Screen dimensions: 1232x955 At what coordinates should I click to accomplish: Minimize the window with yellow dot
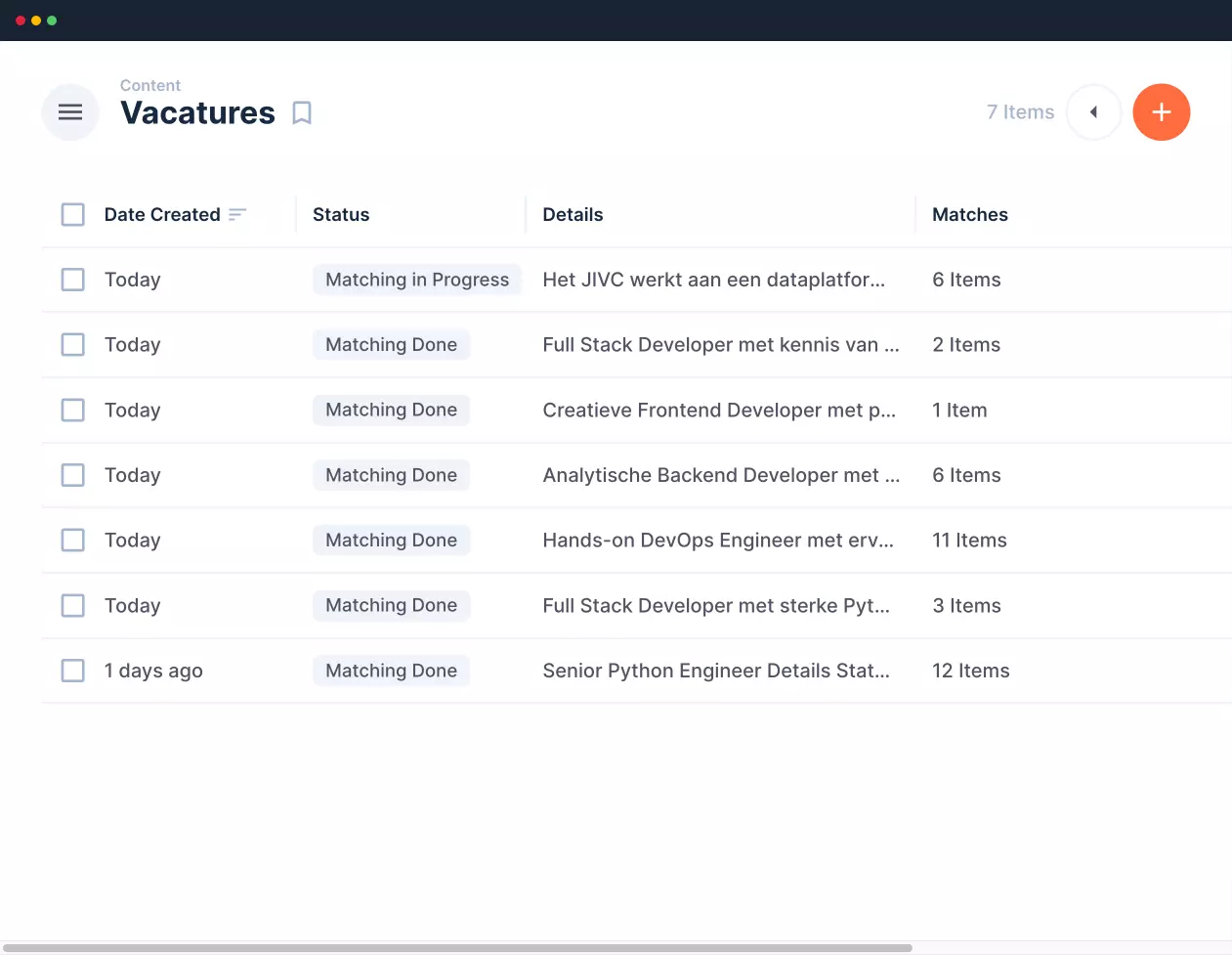point(36,21)
